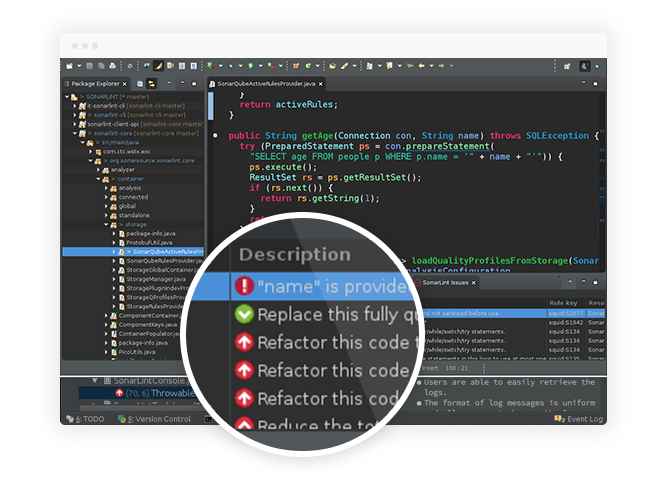
Task: Collapse the container package node
Action: click(98, 179)
